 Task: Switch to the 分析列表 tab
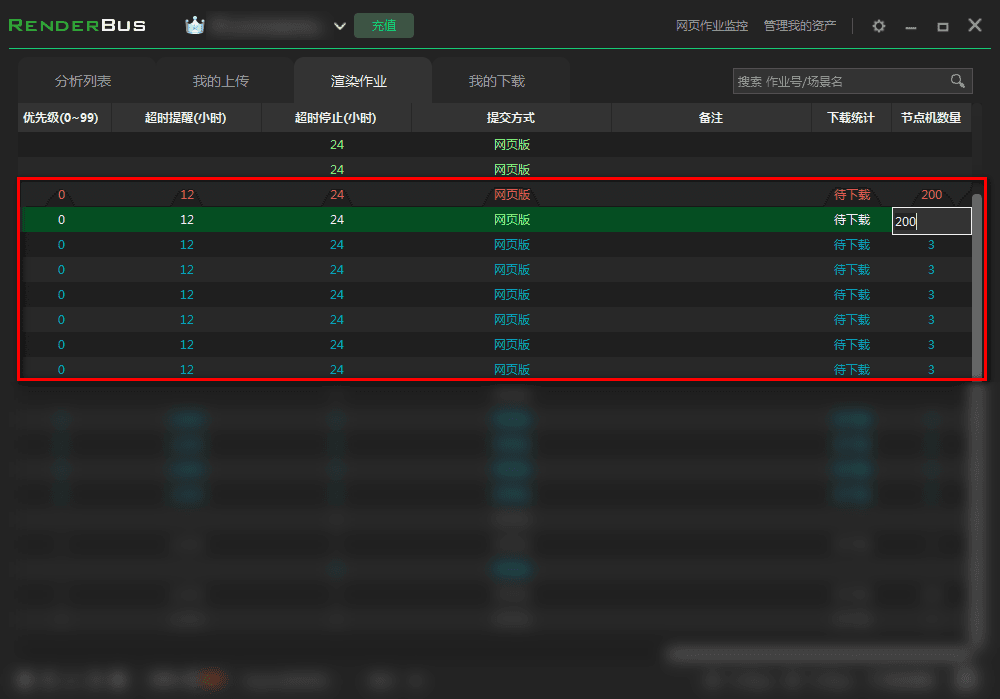click(x=83, y=81)
